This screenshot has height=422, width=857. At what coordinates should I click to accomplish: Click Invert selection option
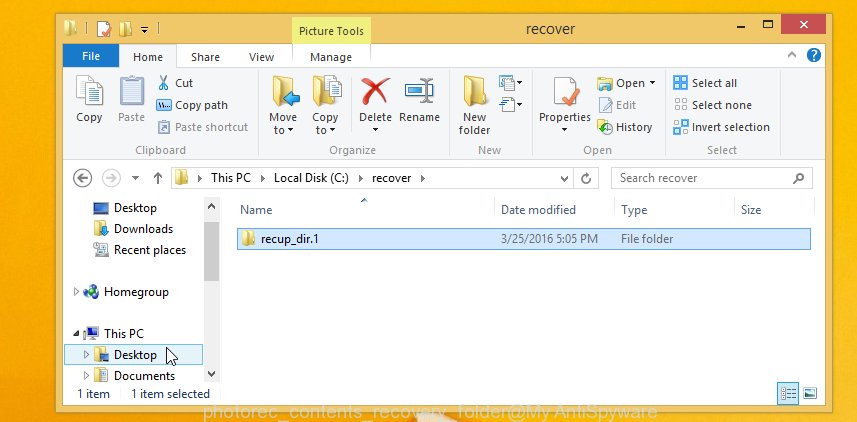(x=721, y=127)
